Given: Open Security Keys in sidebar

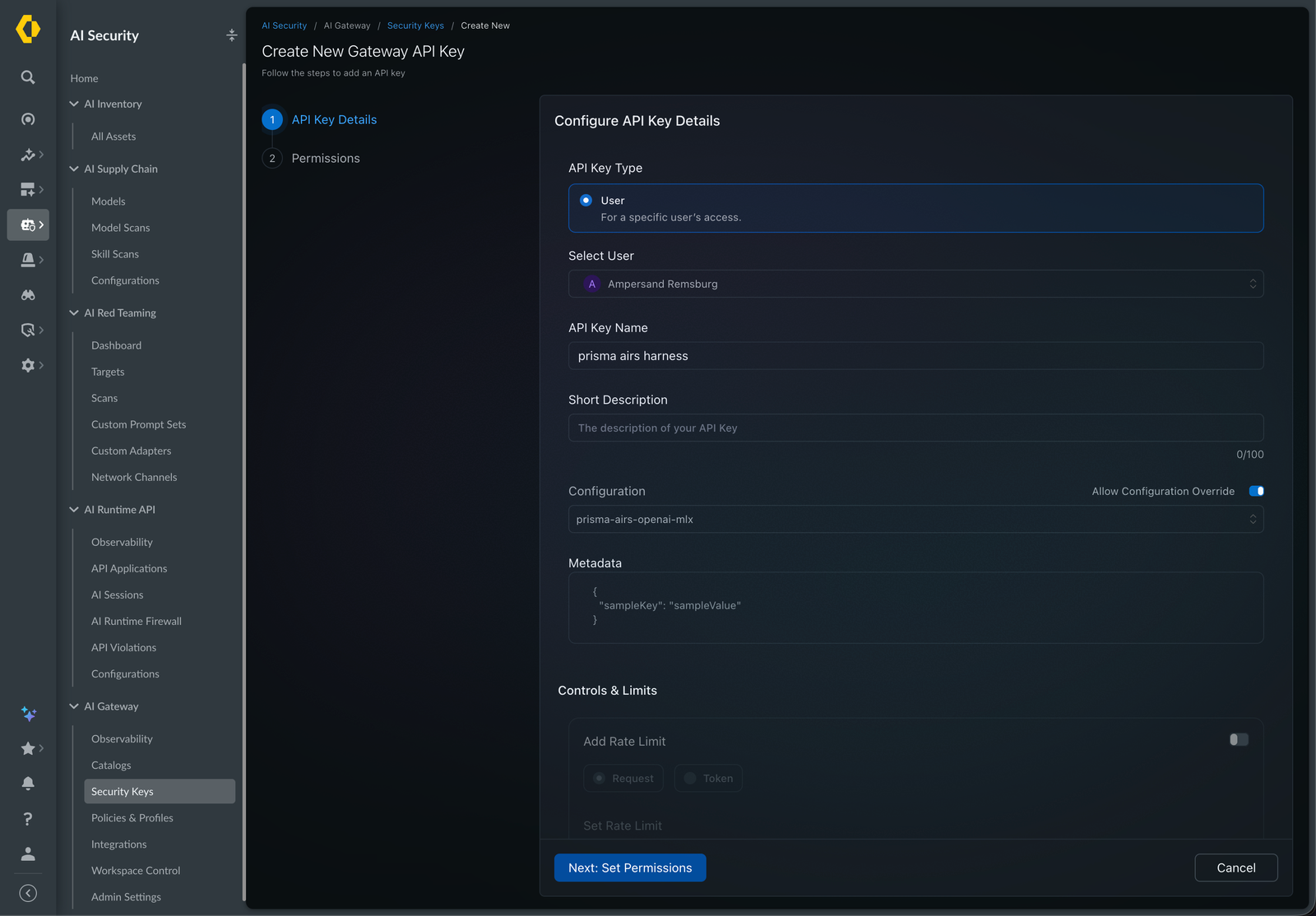Looking at the screenshot, I should coord(160,792).
